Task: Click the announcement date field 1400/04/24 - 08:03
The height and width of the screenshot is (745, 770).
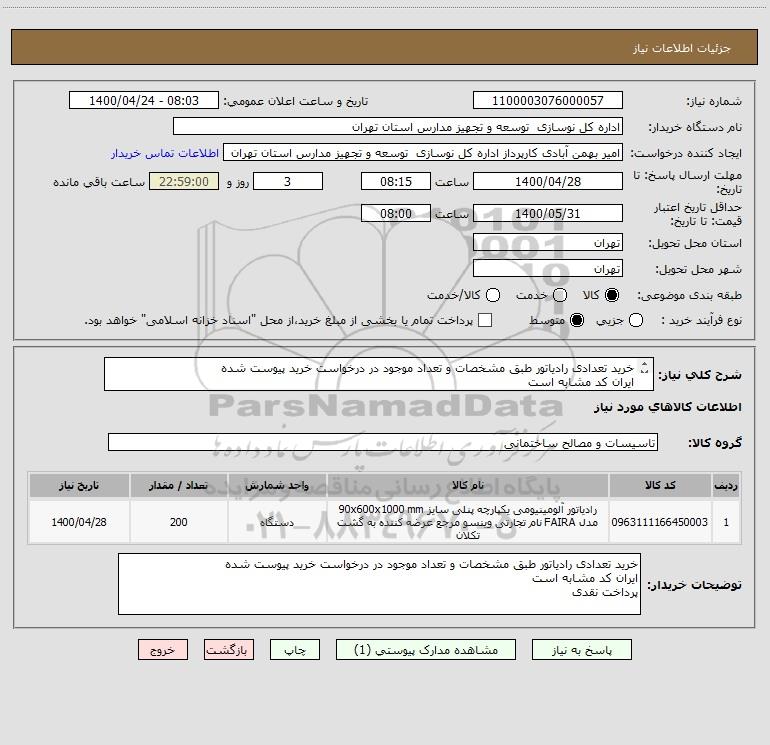Action: [x=144, y=100]
